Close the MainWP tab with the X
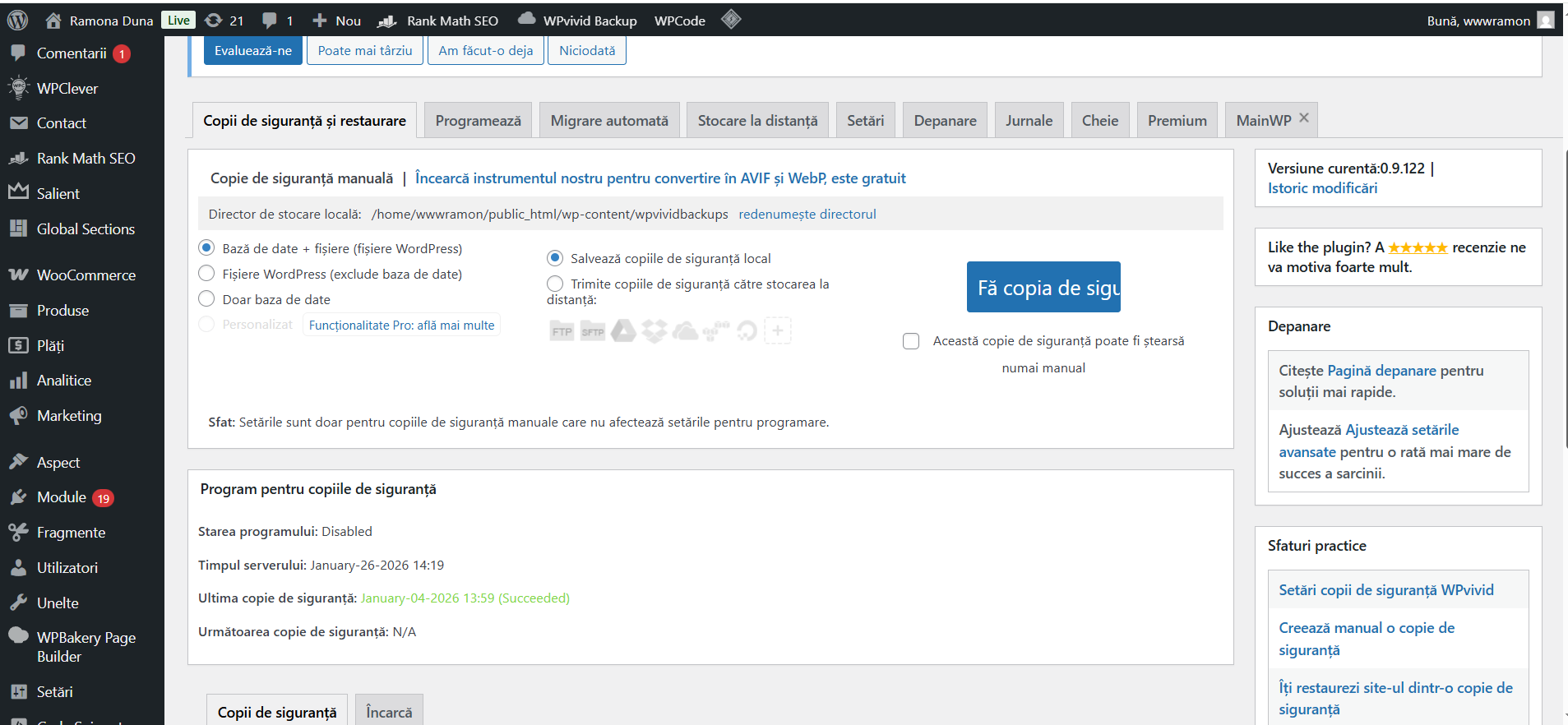Image resolution: width=1568 pixels, height=725 pixels. [x=1304, y=118]
